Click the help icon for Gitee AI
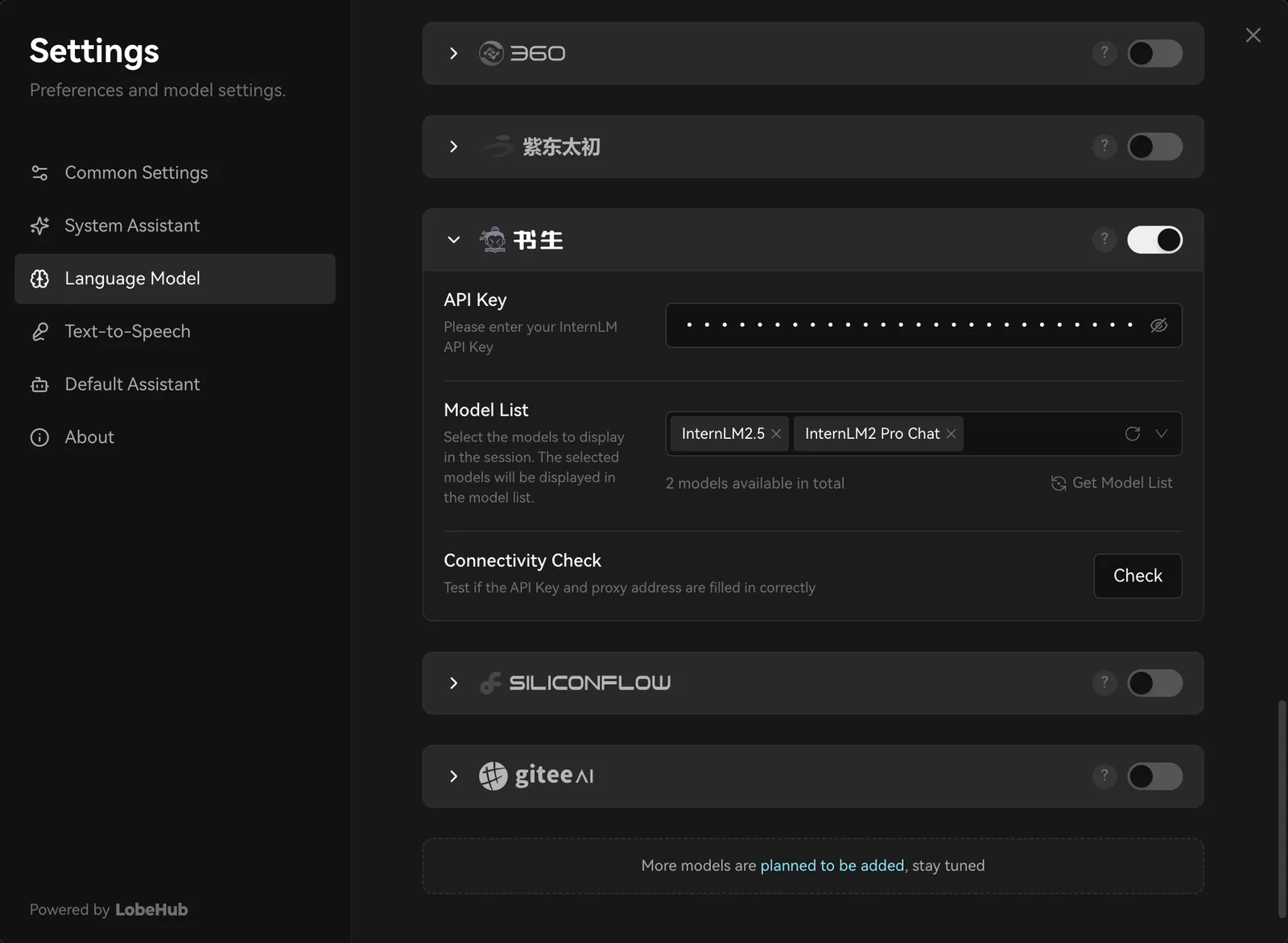The height and width of the screenshot is (943, 1288). pos(1104,776)
